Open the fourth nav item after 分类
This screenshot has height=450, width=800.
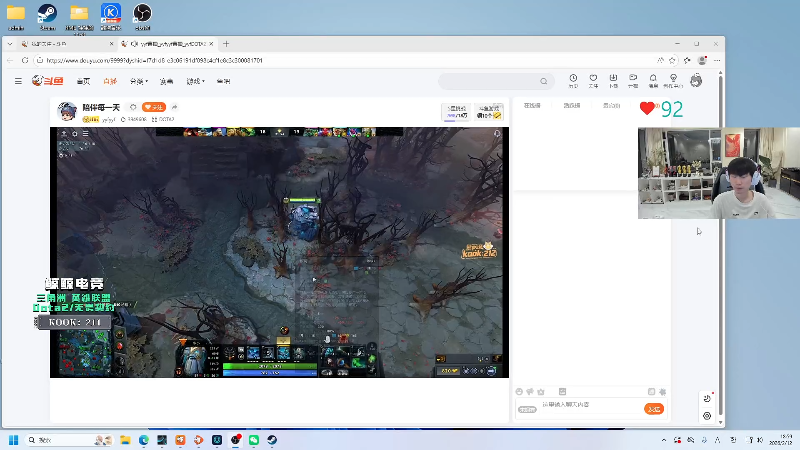(166, 82)
